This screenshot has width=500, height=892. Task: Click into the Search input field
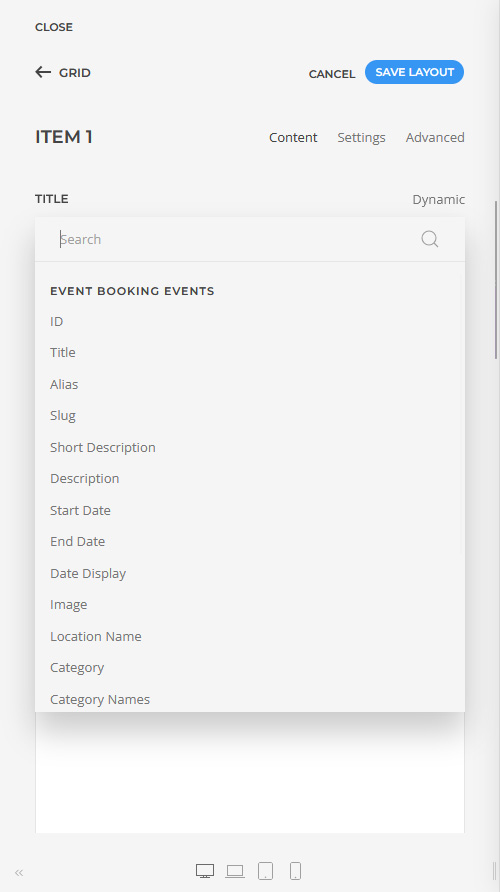[239, 239]
